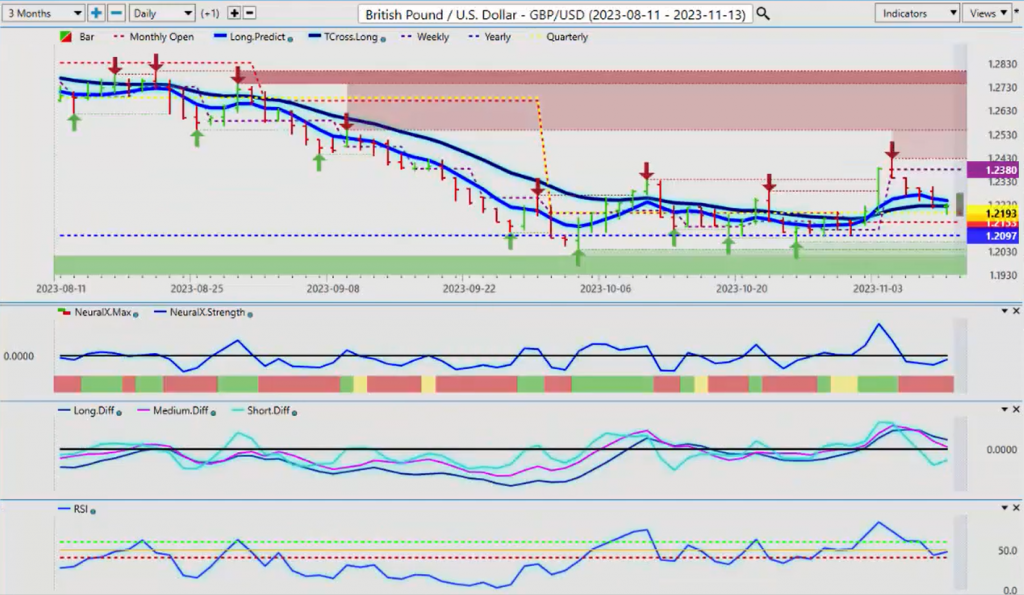This screenshot has width=1024, height=595.
Task: Click the blue plus zoom-in button
Action: [x=96, y=13]
